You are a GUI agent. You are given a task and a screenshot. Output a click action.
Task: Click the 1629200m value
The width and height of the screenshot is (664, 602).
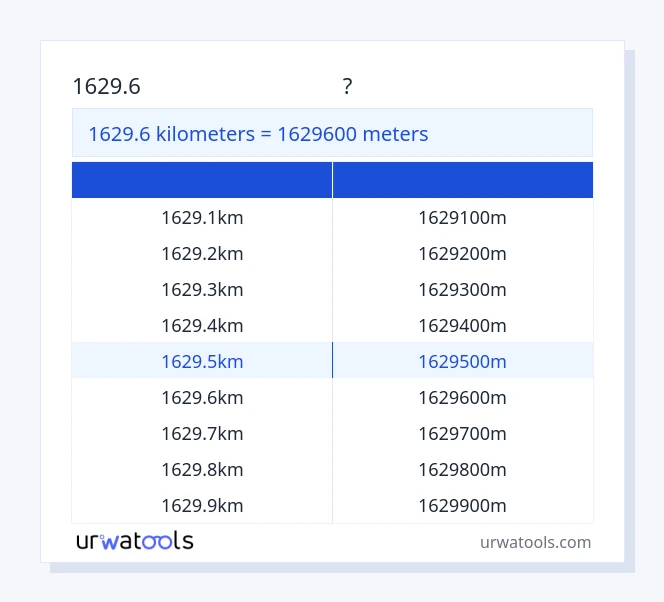point(462,253)
